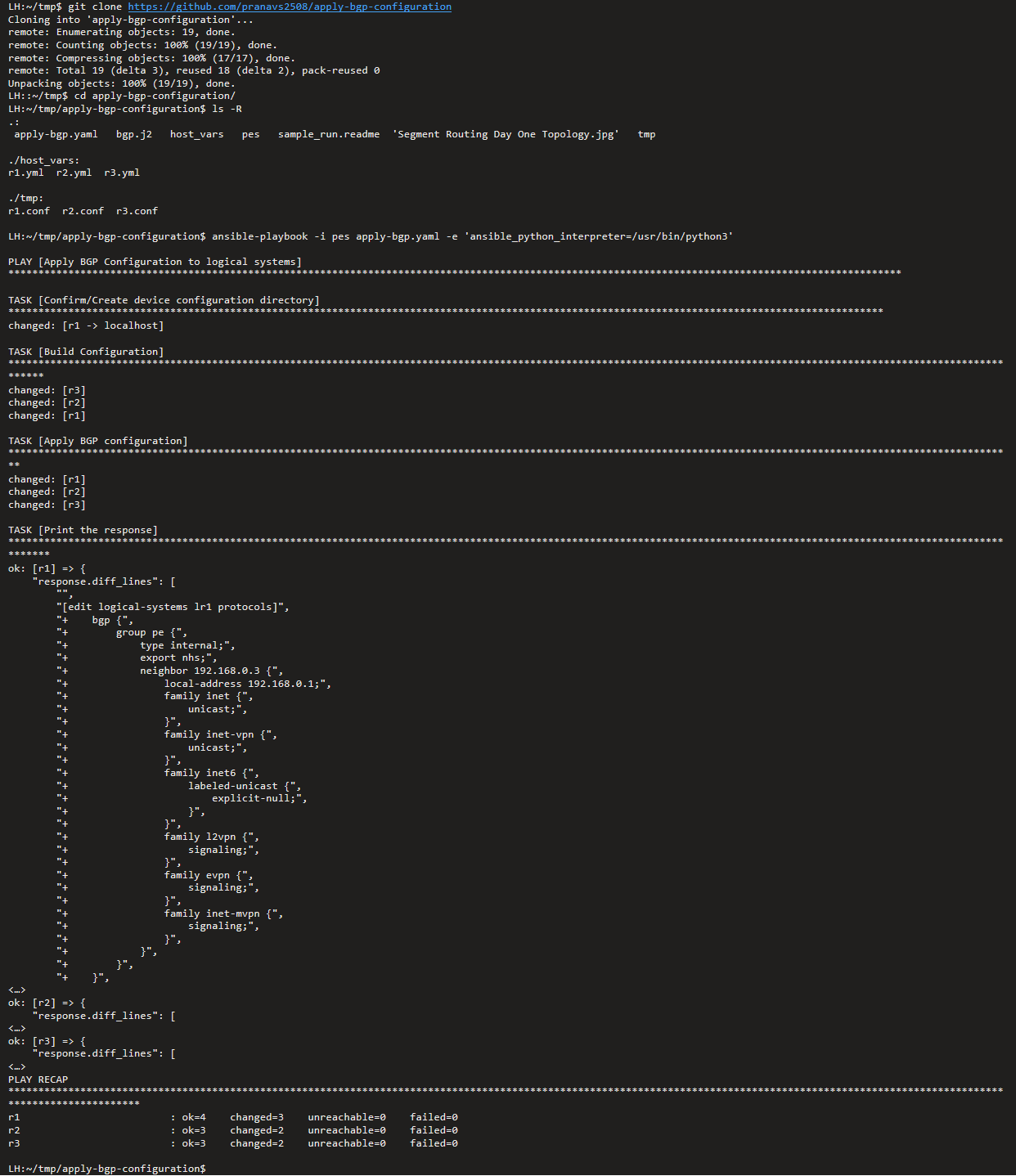1016x1176 pixels.
Task: Click the PLAY Apply BGP Configuration heading
Action: 155,262
